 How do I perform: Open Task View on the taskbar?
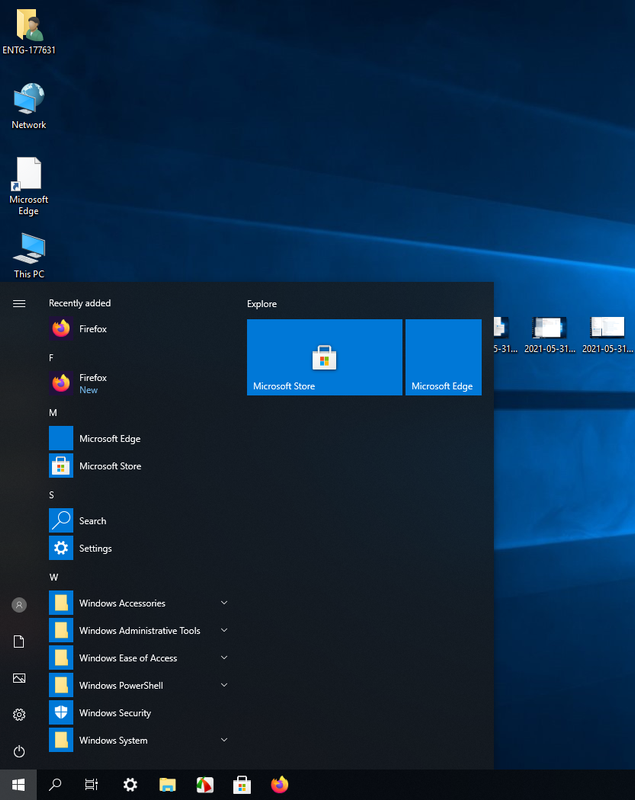[92, 785]
